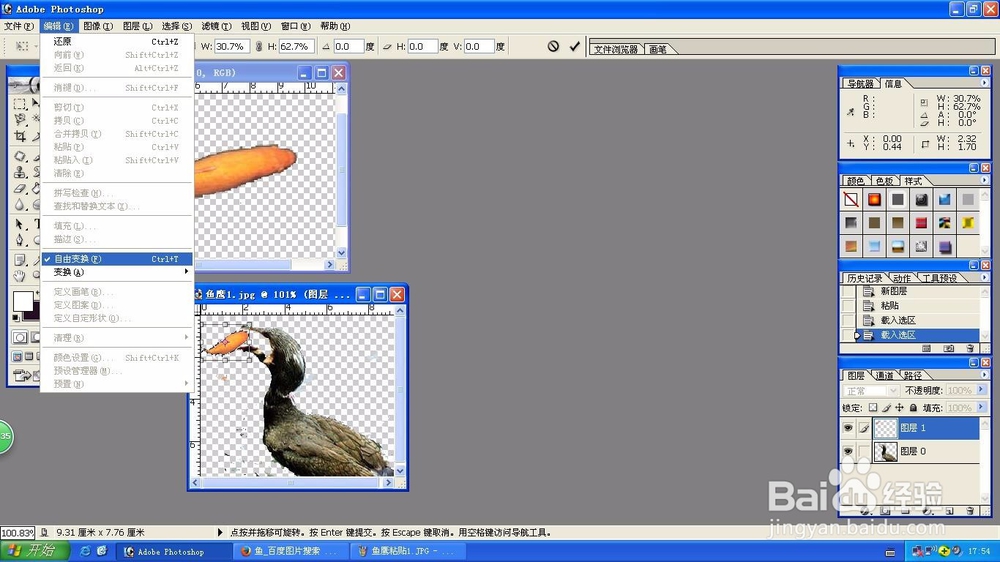Click the foreground white color swatch
1000x562 pixels.
coord(23,301)
